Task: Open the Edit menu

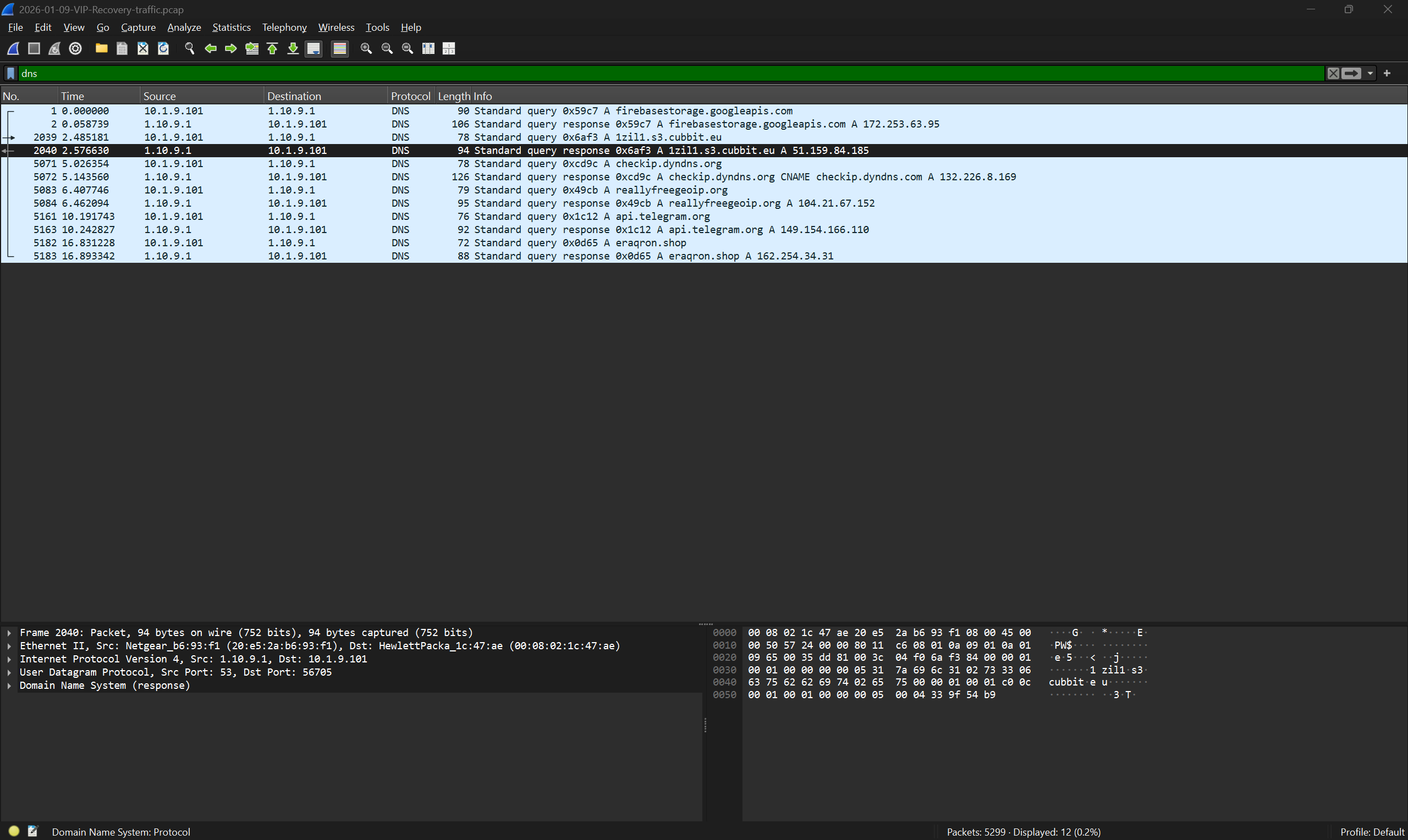Action: [x=43, y=27]
